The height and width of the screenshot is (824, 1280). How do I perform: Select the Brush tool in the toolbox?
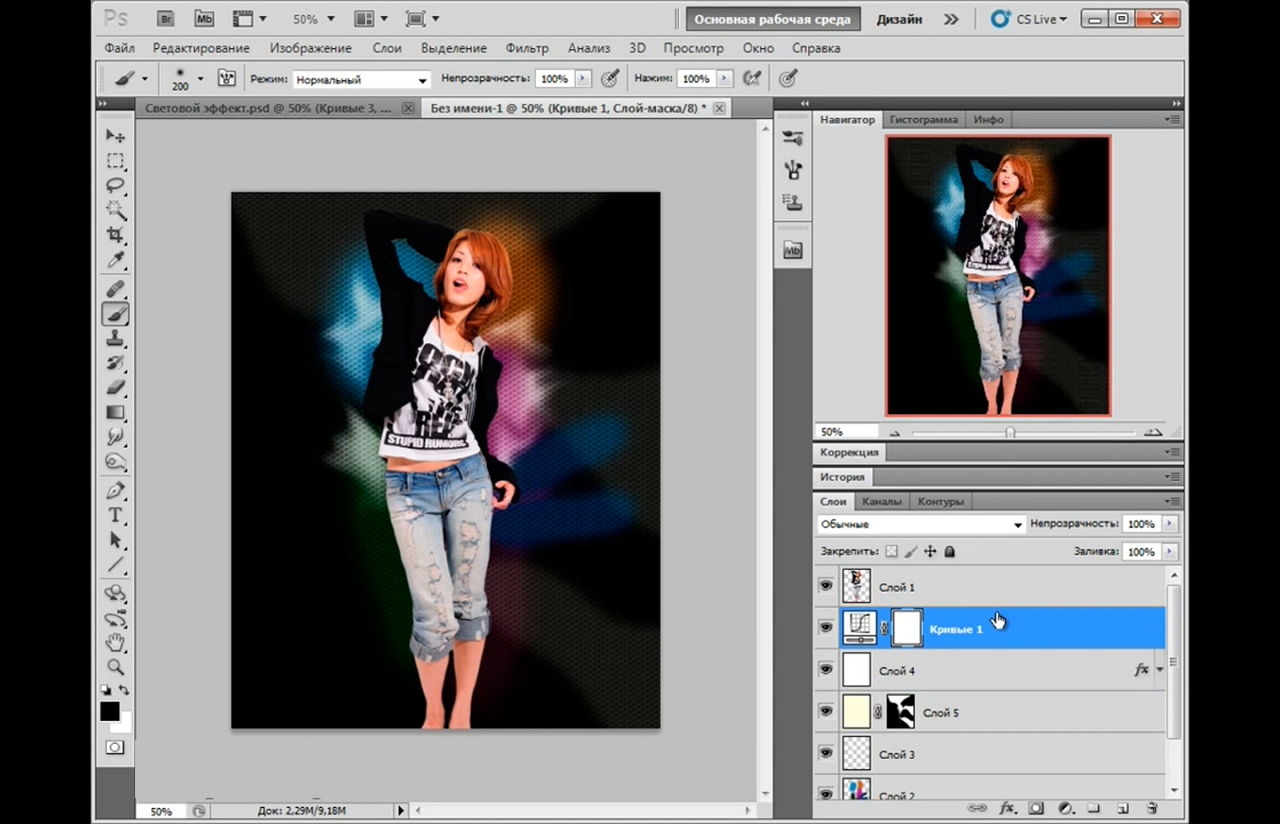coord(116,314)
